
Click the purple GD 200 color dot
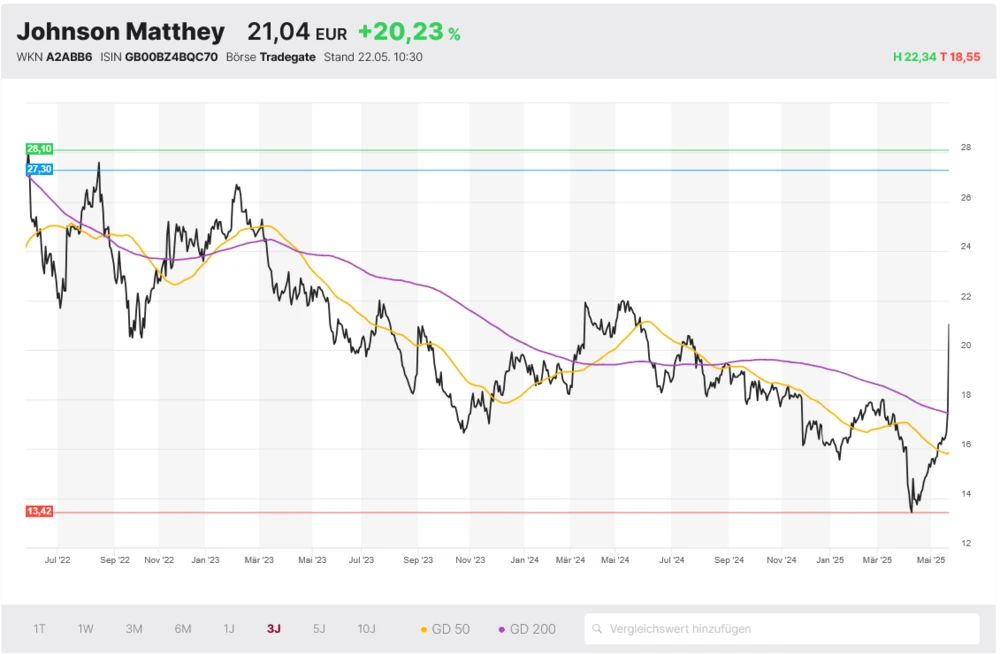tap(501, 630)
